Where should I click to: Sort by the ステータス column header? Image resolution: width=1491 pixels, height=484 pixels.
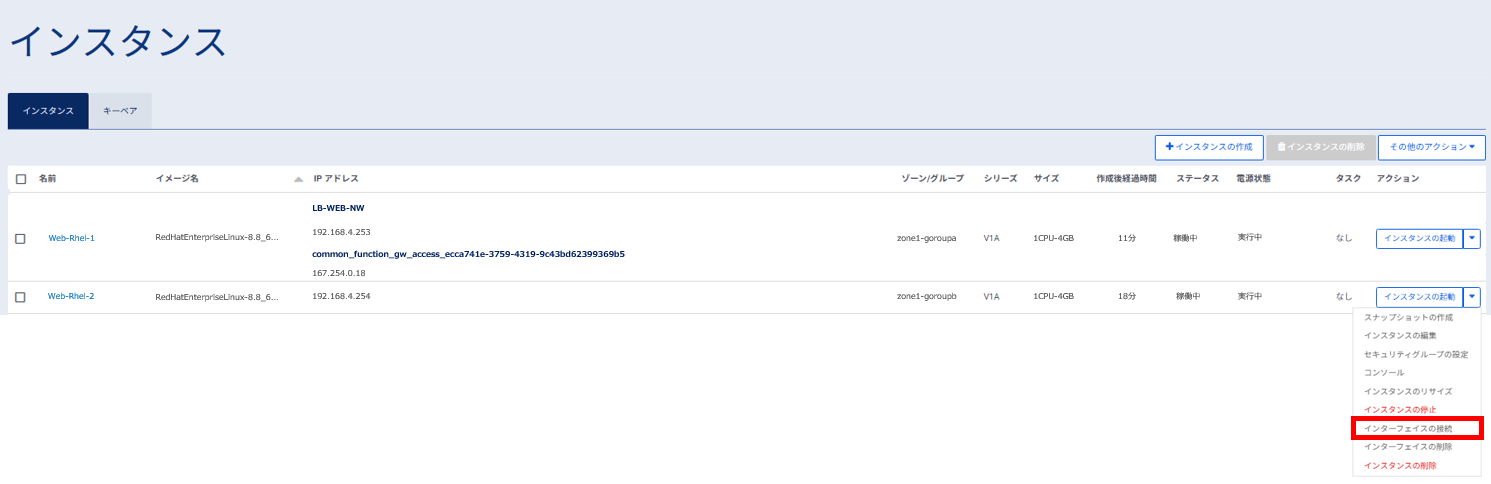(1197, 178)
